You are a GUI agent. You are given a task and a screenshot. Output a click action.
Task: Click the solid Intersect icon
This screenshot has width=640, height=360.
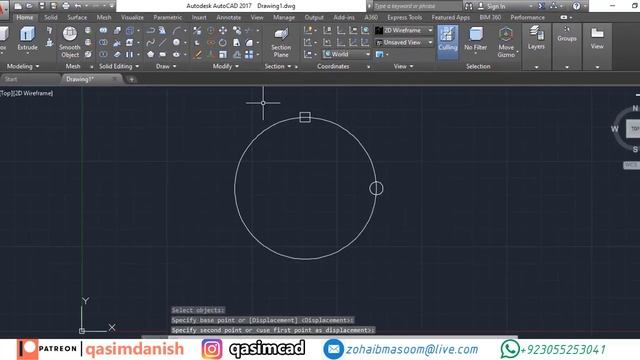pyautogui.click(x=103, y=54)
